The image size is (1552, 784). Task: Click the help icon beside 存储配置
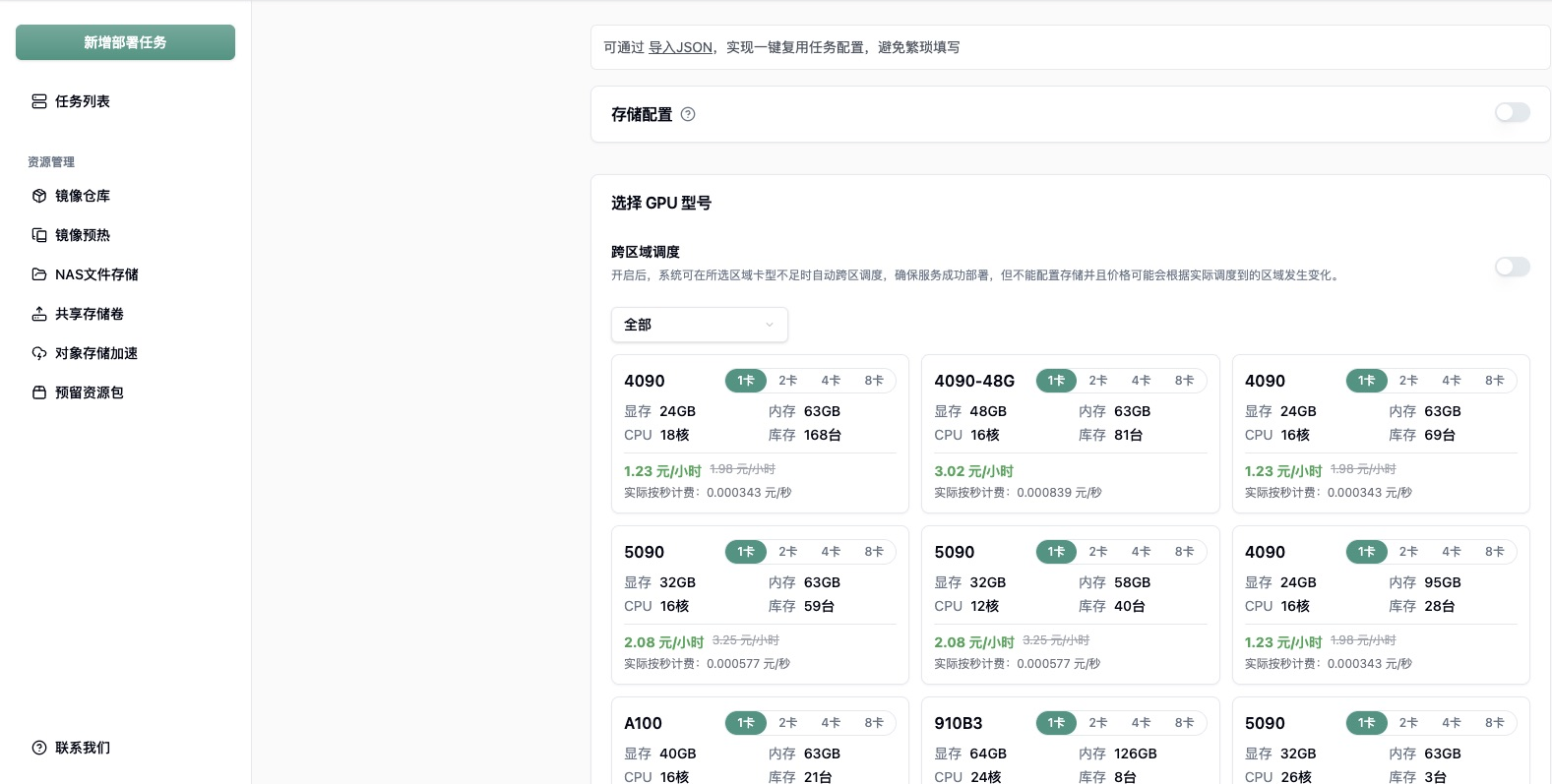688,114
